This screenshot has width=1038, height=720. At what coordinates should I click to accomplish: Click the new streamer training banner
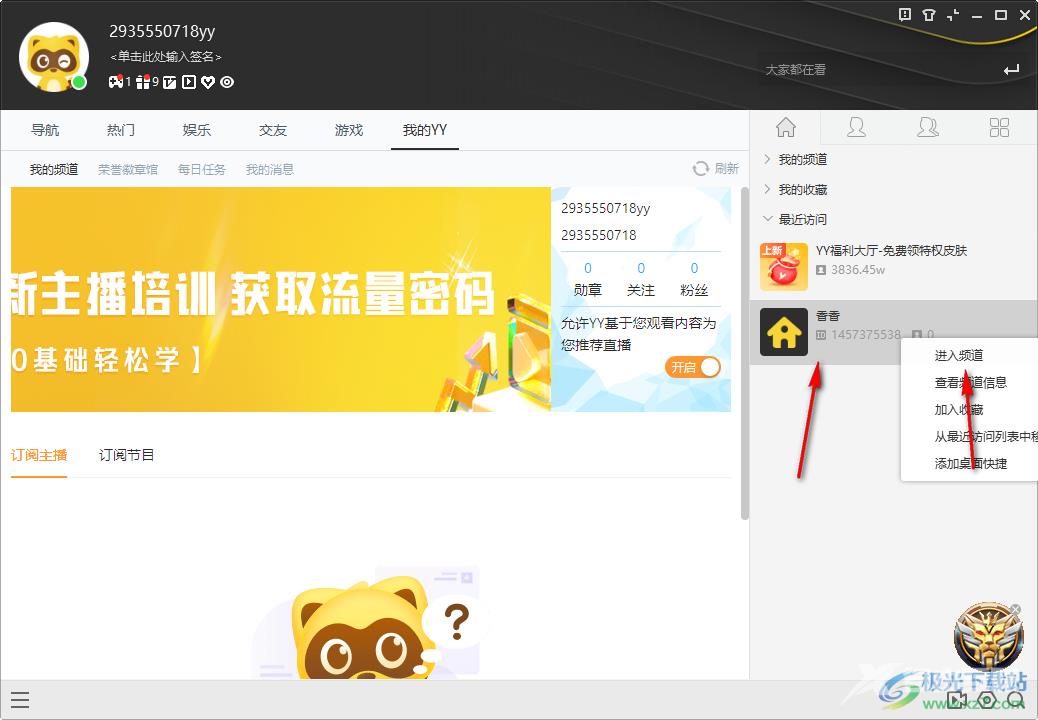[281, 299]
